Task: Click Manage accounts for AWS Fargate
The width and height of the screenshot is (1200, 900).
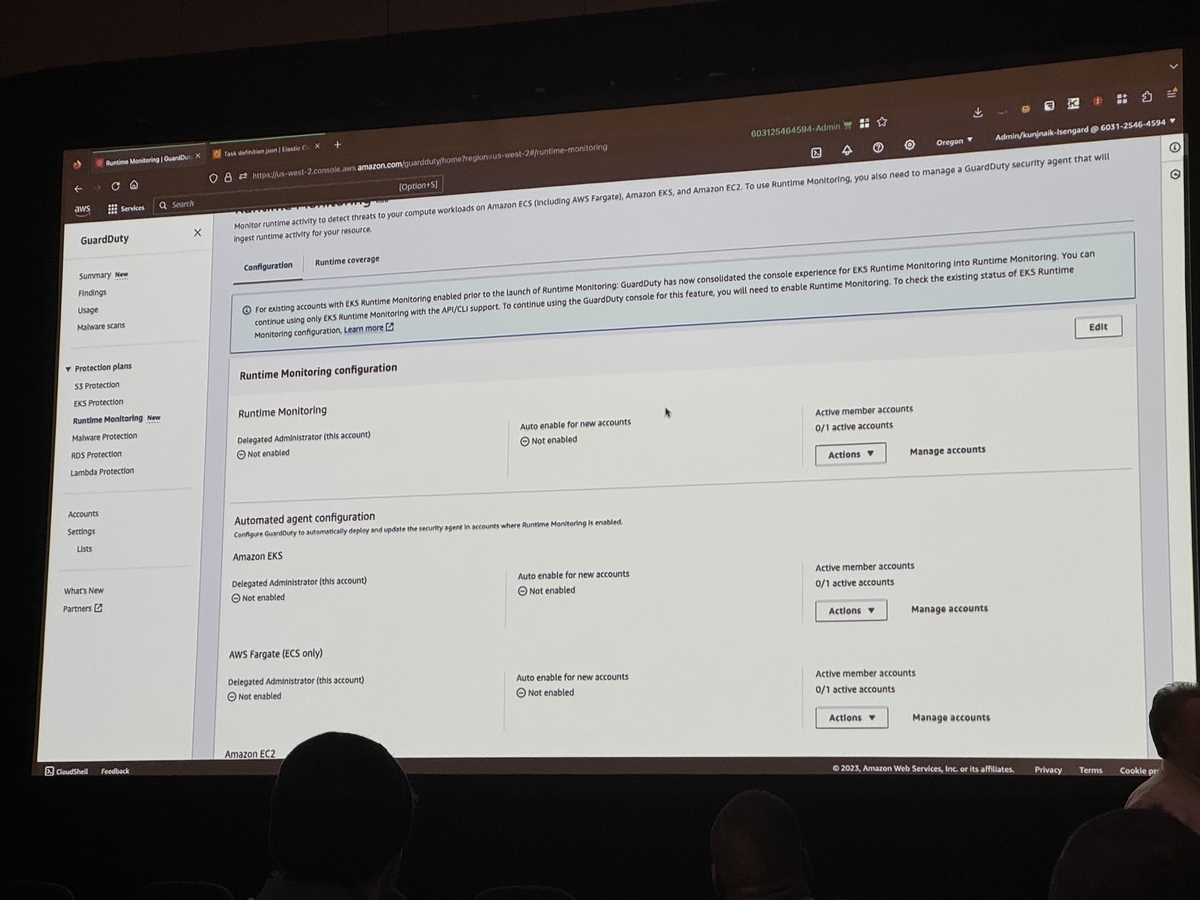Action: click(x=951, y=718)
